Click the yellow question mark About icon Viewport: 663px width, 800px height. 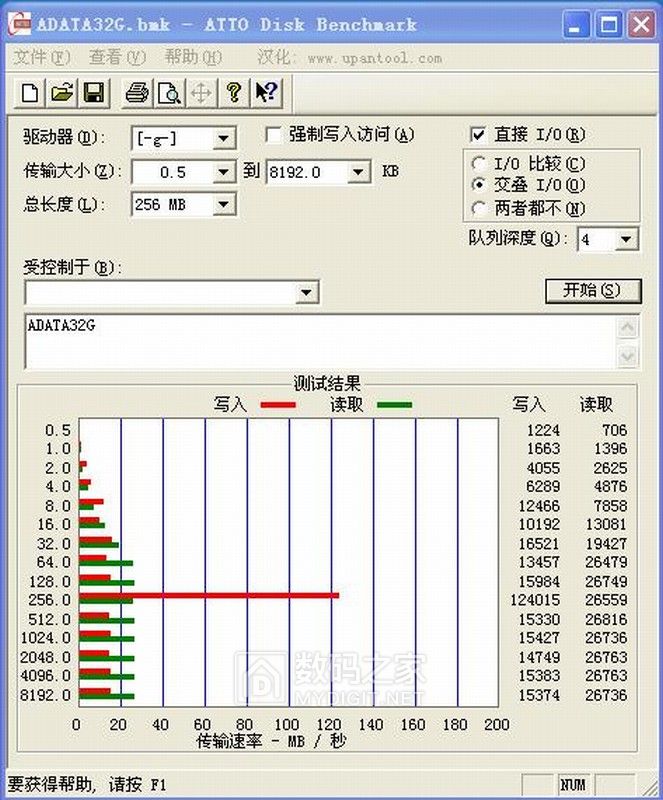[x=234, y=93]
